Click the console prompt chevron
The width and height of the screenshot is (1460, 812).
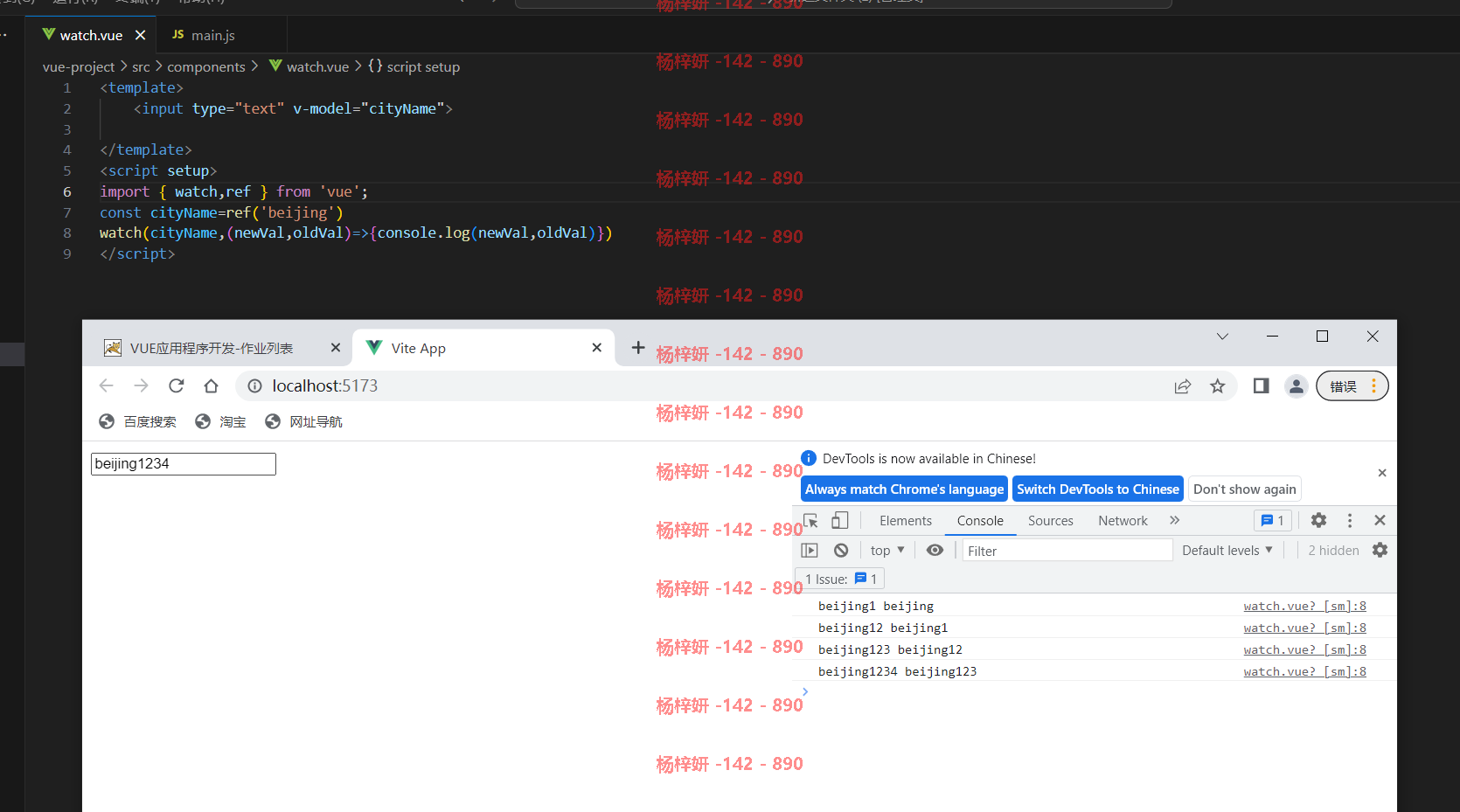(805, 691)
